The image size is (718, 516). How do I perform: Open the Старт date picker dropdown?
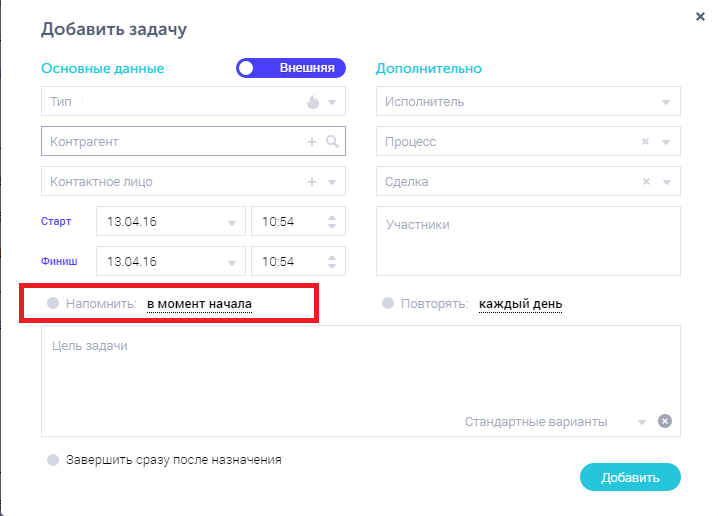pos(232,222)
